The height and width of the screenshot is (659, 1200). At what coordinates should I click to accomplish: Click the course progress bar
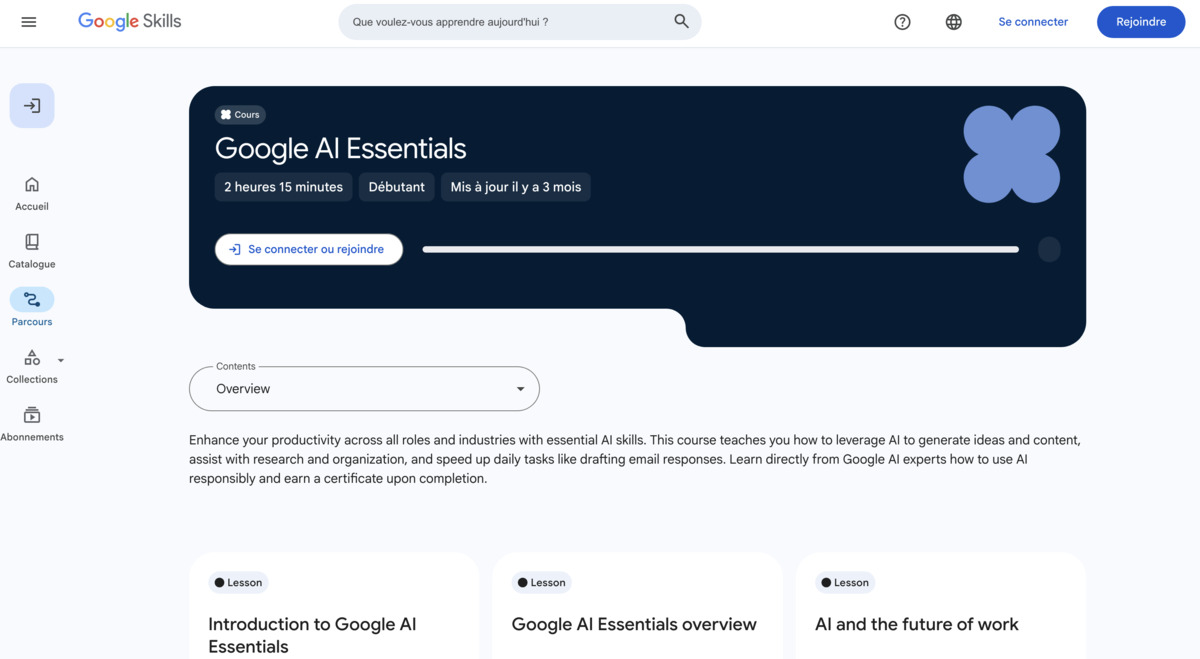click(x=720, y=249)
